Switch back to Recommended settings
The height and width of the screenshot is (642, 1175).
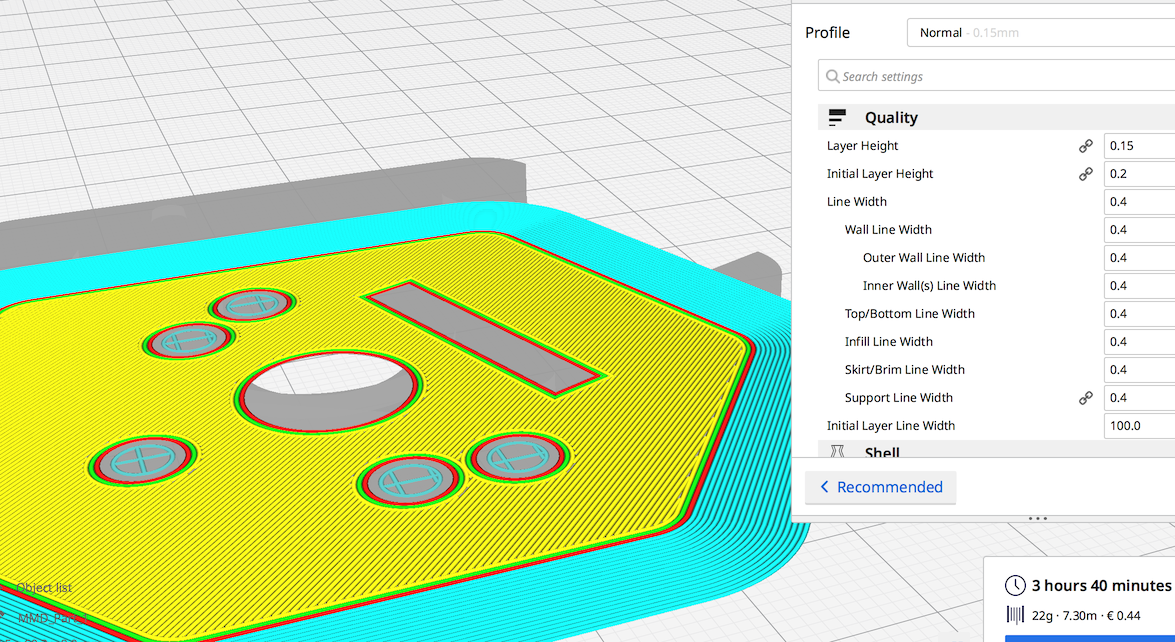click(x=881, y=487)
